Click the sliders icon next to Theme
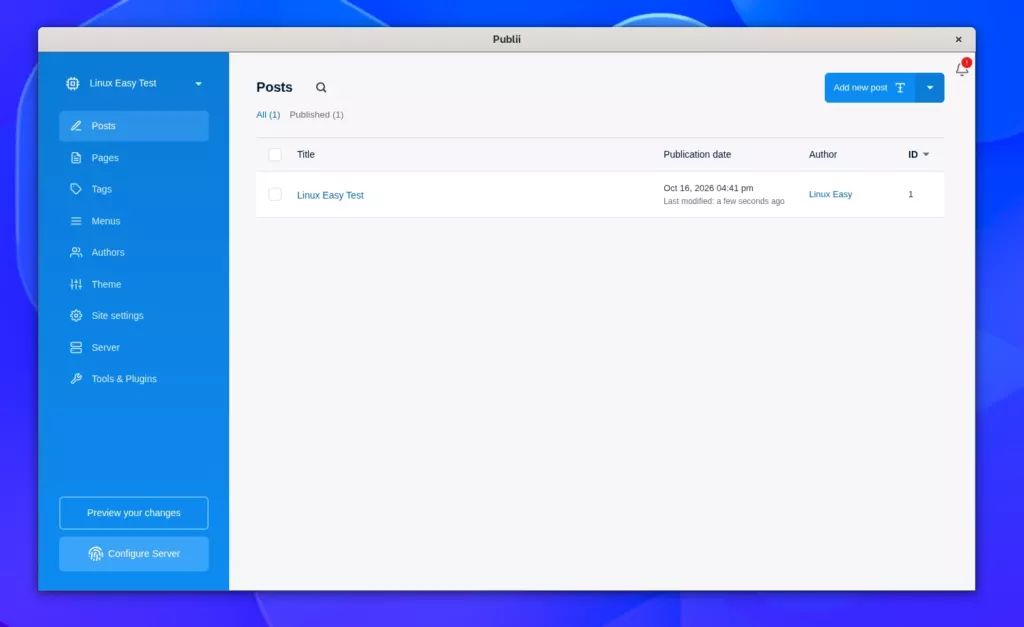Image resolution: width=1024 pixels, height=627 pixels. coord(76,284)
